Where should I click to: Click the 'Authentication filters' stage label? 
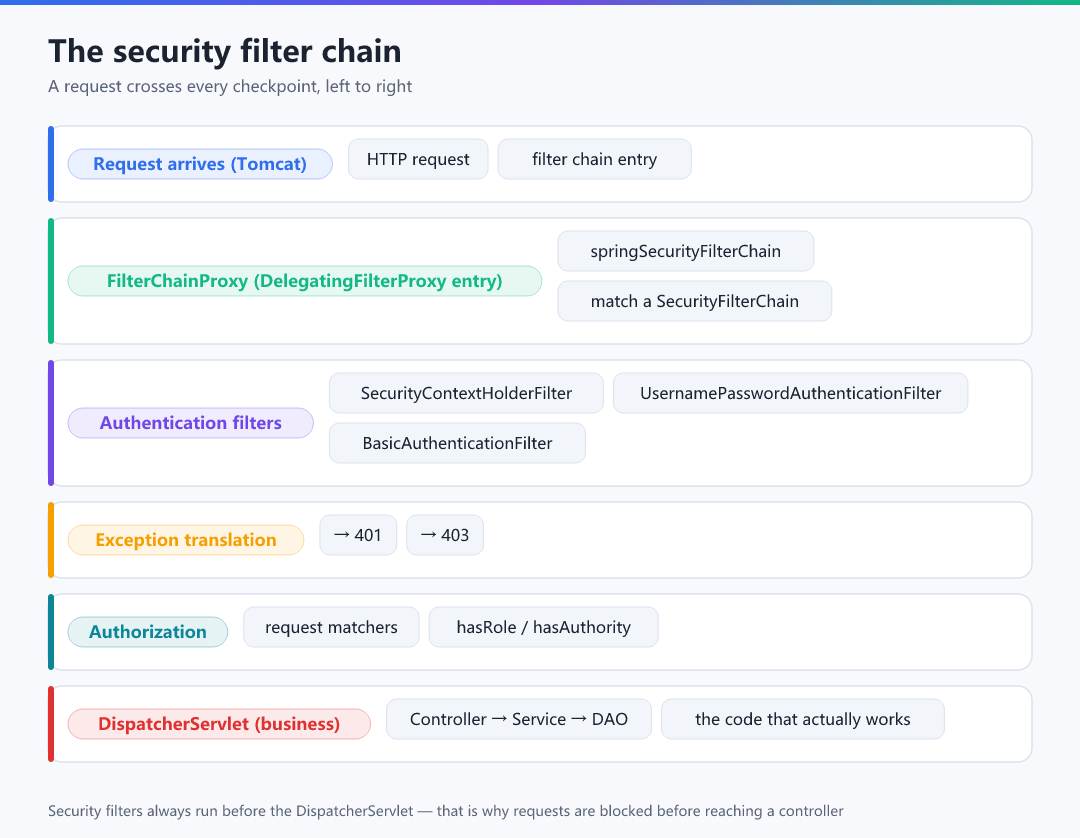191,423
